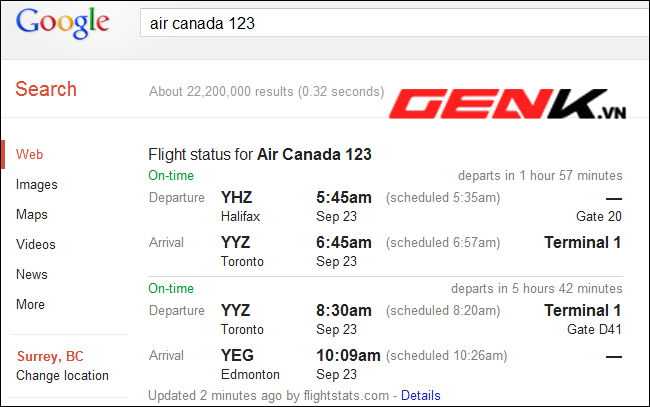The width and height of the screenshot is (650, 407).
Task: Select the Web search category
Action: pos(29,154)
